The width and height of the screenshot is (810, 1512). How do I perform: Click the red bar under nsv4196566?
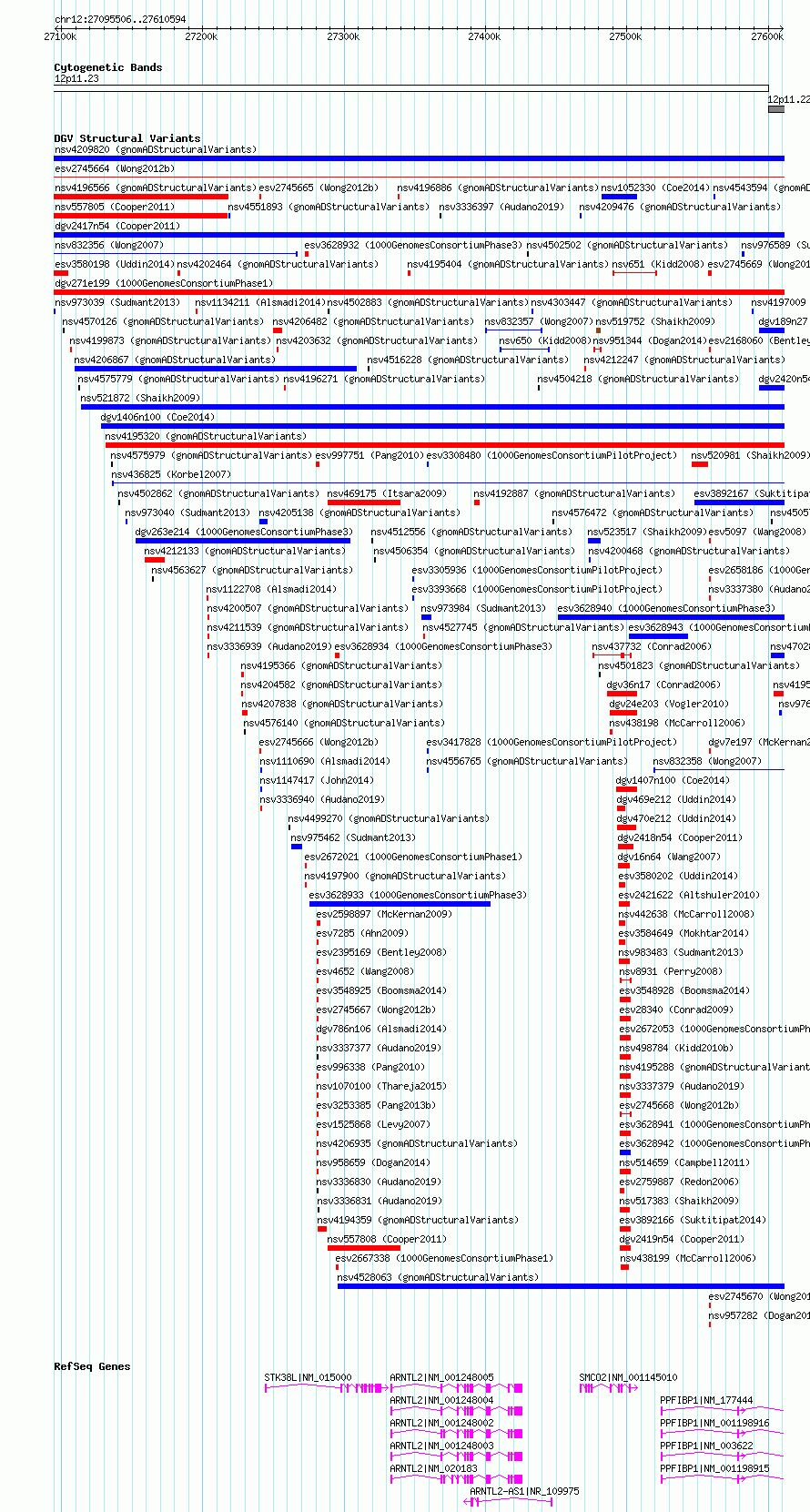pos(141,197)
